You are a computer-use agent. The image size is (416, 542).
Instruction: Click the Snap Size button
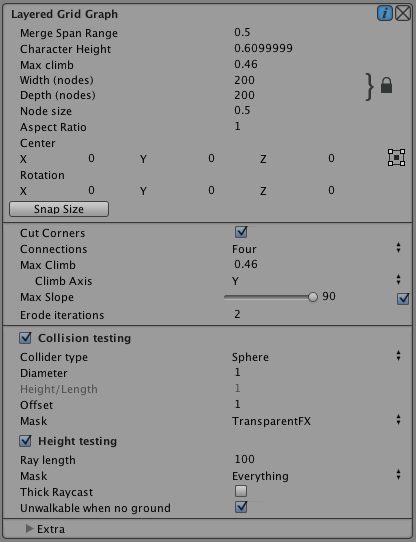click(59, 209)
